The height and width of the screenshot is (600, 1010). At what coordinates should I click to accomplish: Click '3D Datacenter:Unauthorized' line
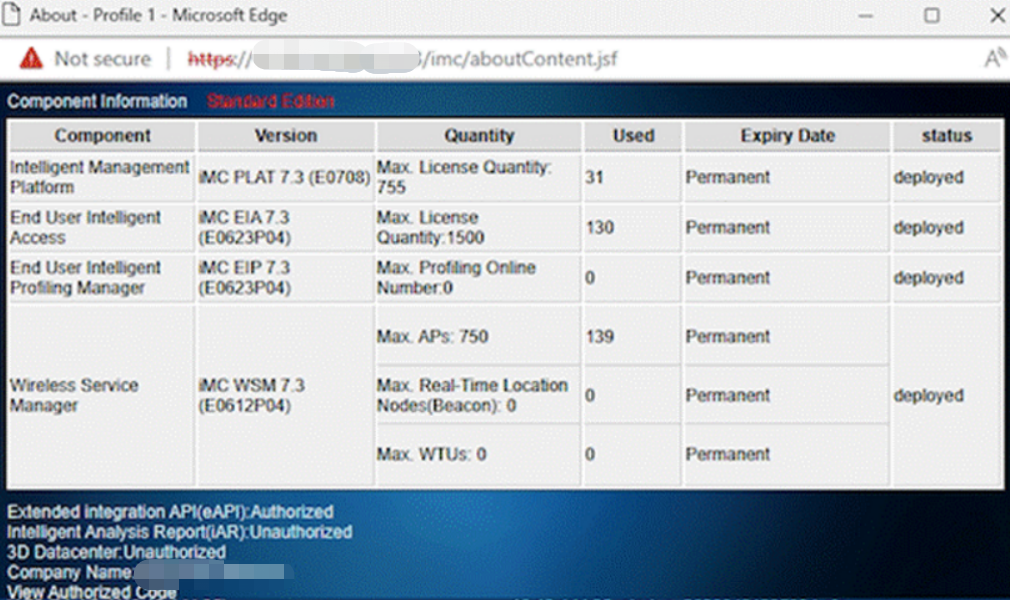116,552
